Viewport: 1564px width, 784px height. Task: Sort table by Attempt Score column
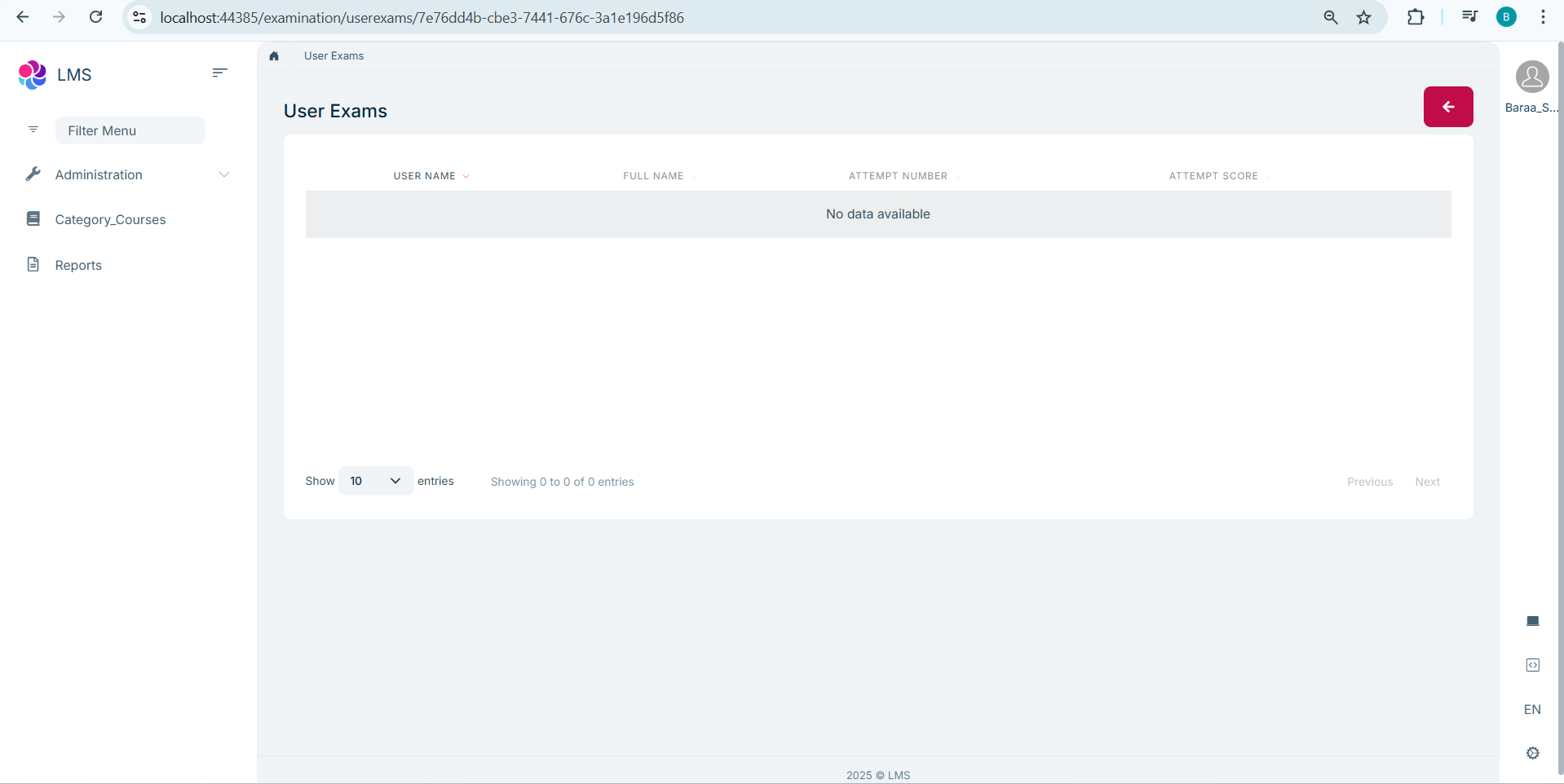click(x=1213, y=176)
